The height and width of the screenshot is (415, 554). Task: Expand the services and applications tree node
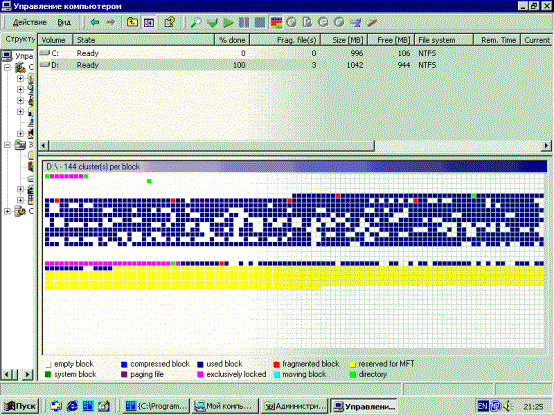[7, 211]
